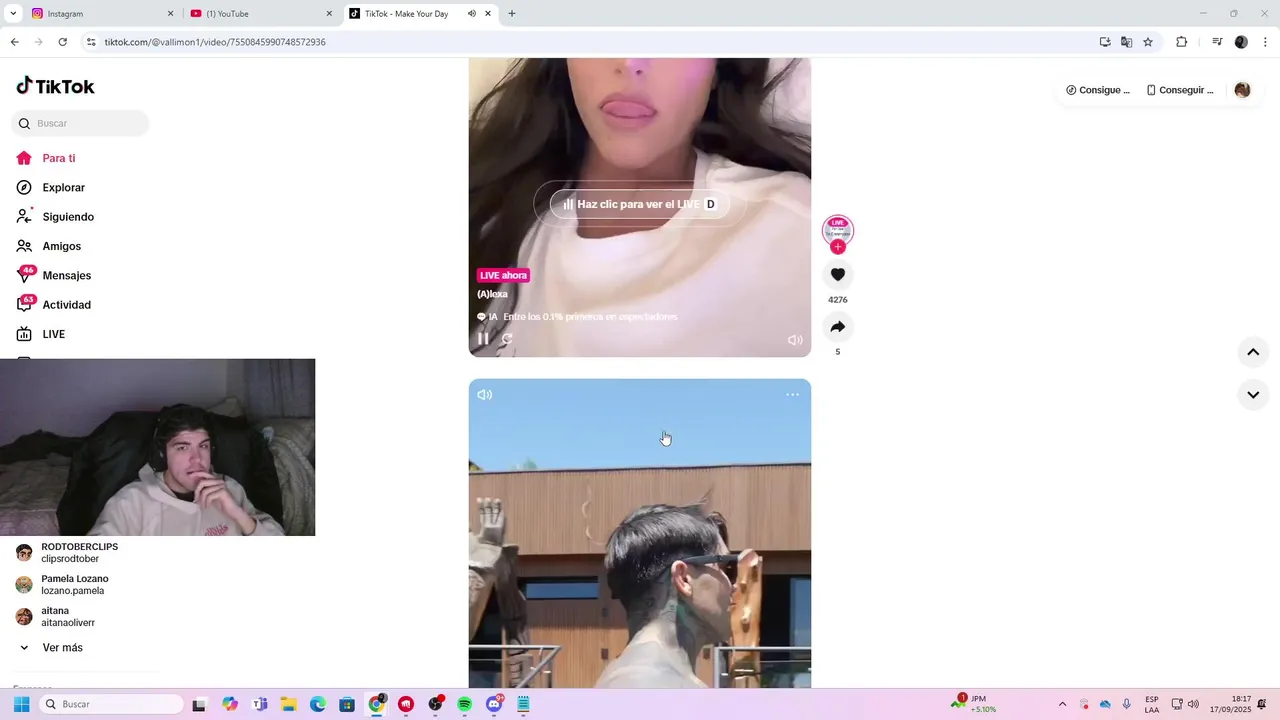Translate this page icon
The image size is (1280, 720).
click(1126, 42)
